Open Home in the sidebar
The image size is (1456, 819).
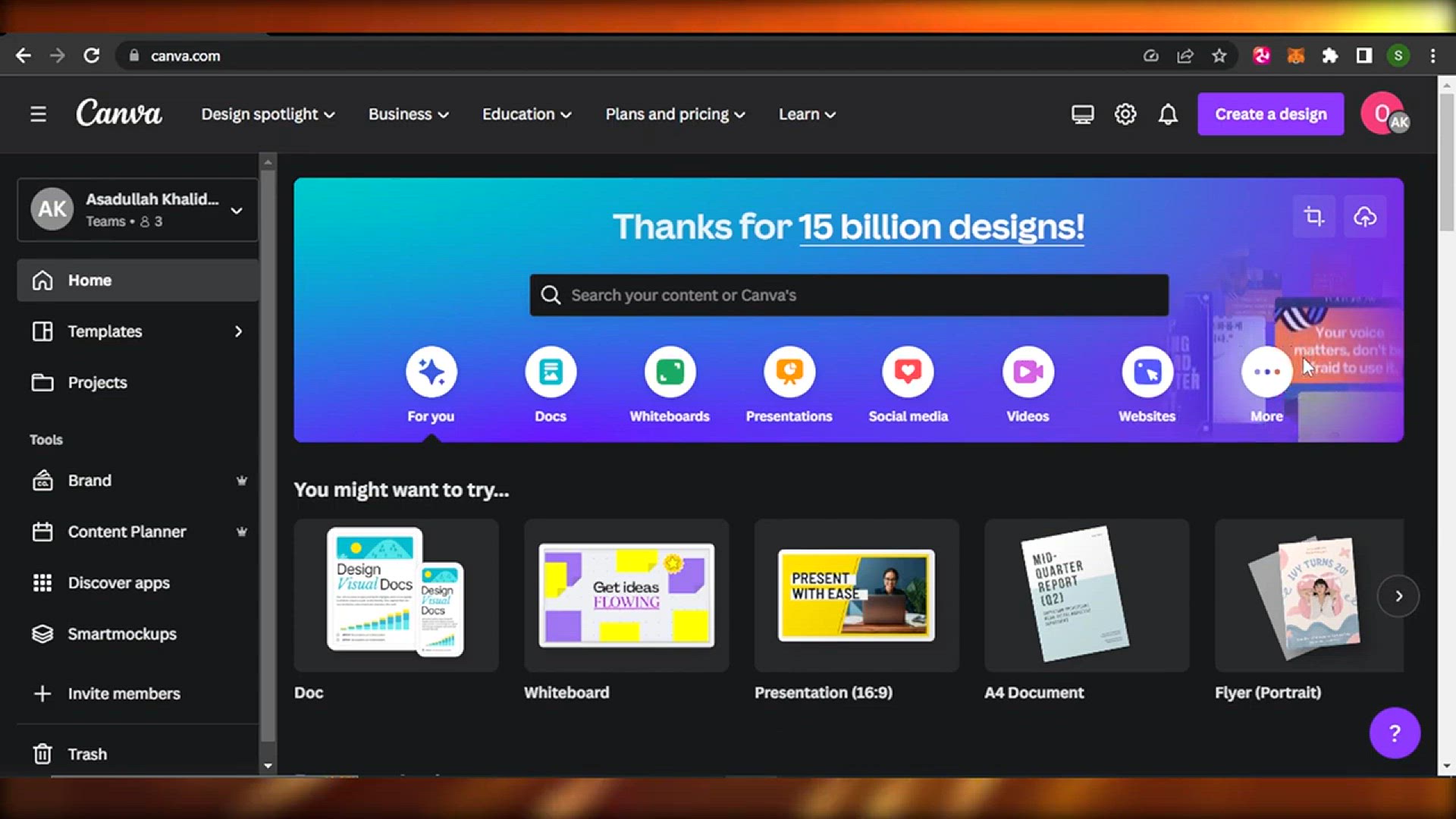(x=138, y=281)
